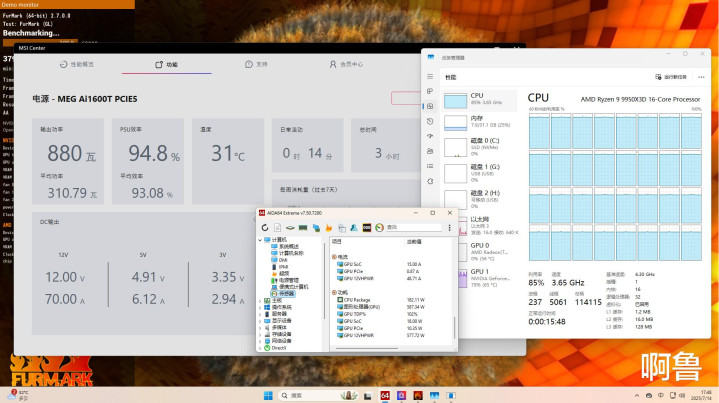Click the AIDA64 clipboard toolbar icon
This screenshot has height=403, width=719.
342,227
